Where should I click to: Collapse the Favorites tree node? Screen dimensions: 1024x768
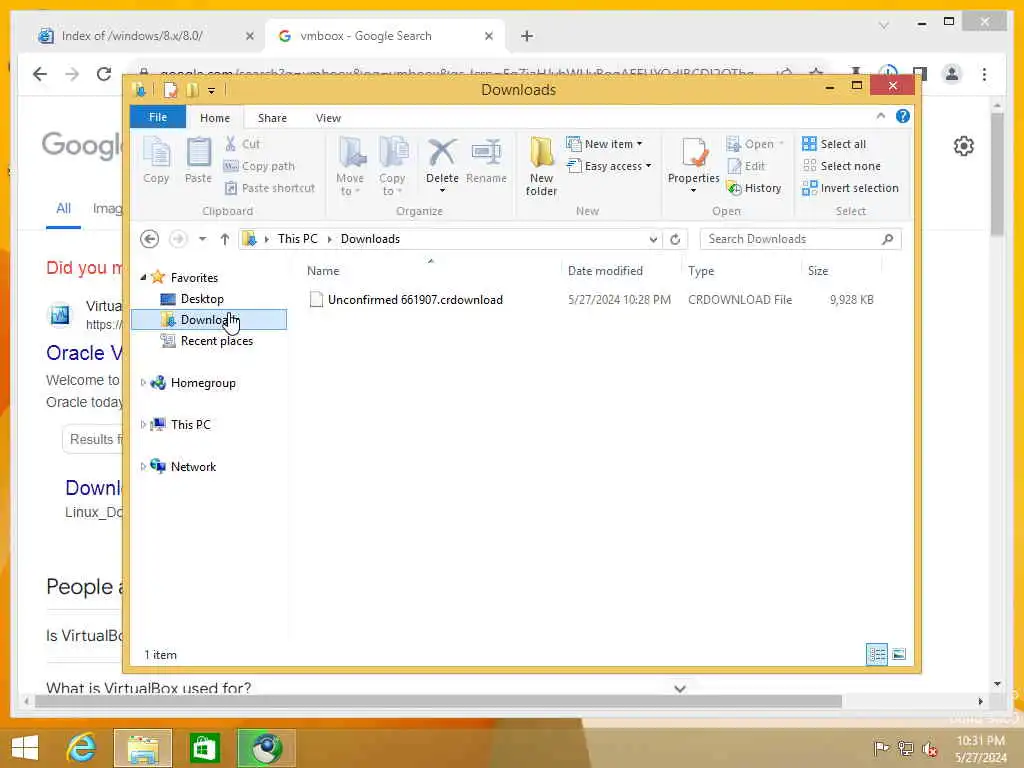coord(143,278)
